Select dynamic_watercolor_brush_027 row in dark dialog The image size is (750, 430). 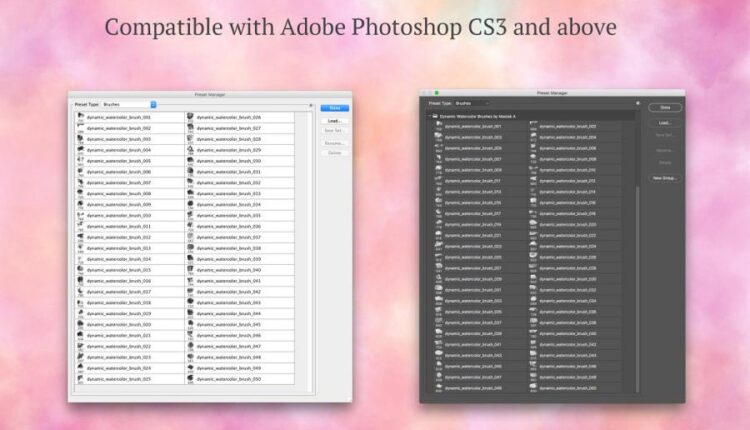click(x=480, y=268)
